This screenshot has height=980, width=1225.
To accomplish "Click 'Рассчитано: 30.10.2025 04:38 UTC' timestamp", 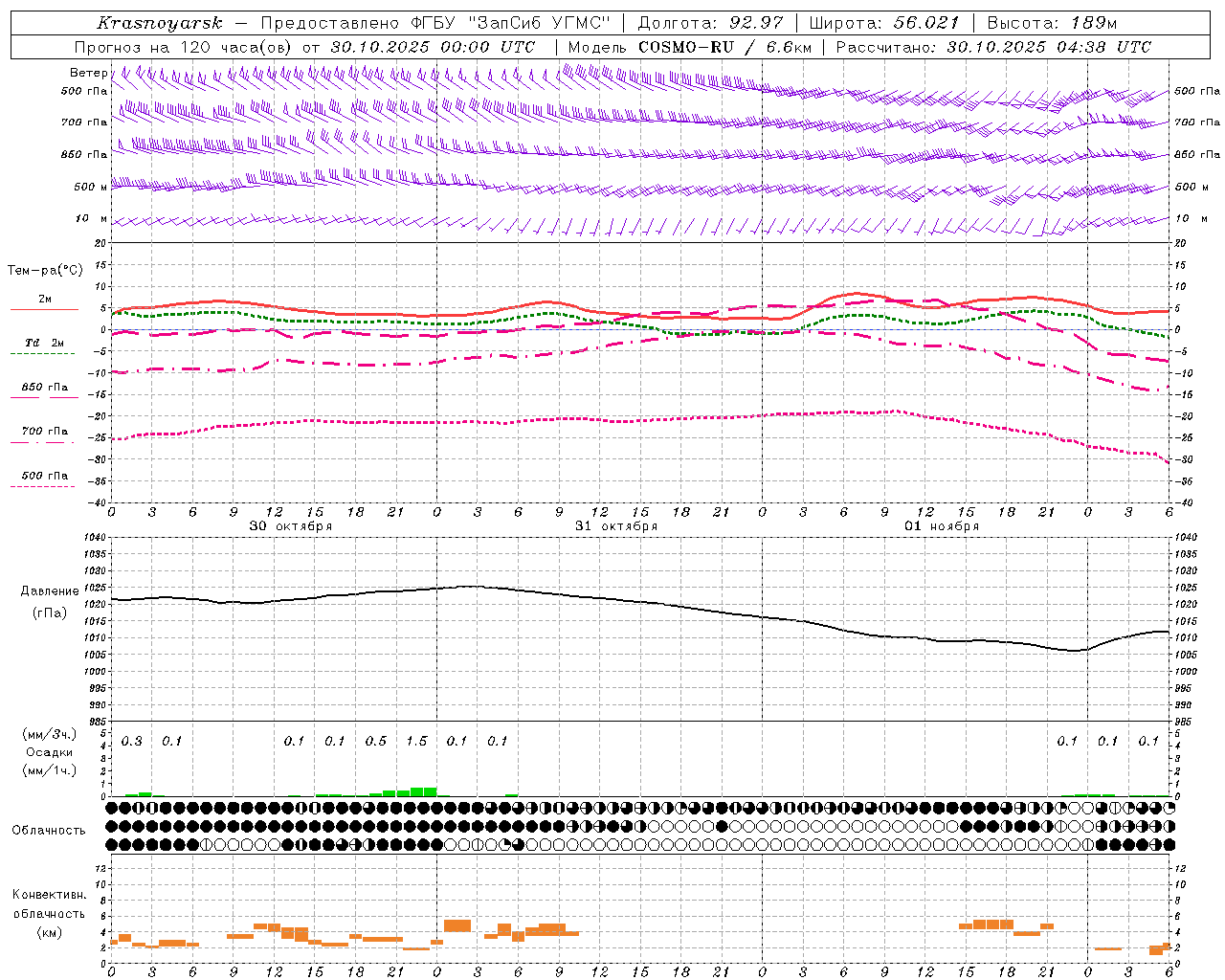I will [993, 47].
